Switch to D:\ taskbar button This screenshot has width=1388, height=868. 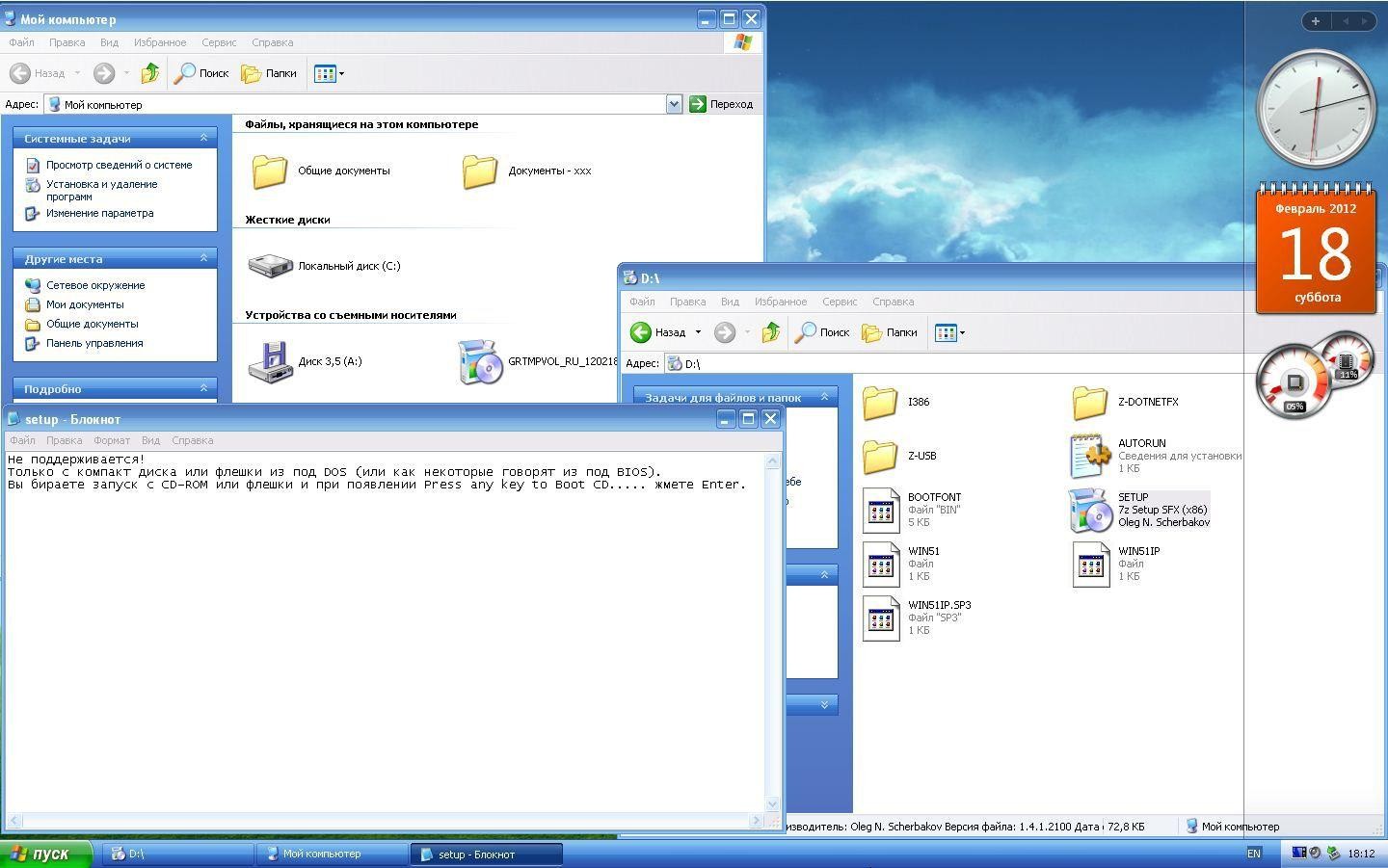tap(179, 854)
